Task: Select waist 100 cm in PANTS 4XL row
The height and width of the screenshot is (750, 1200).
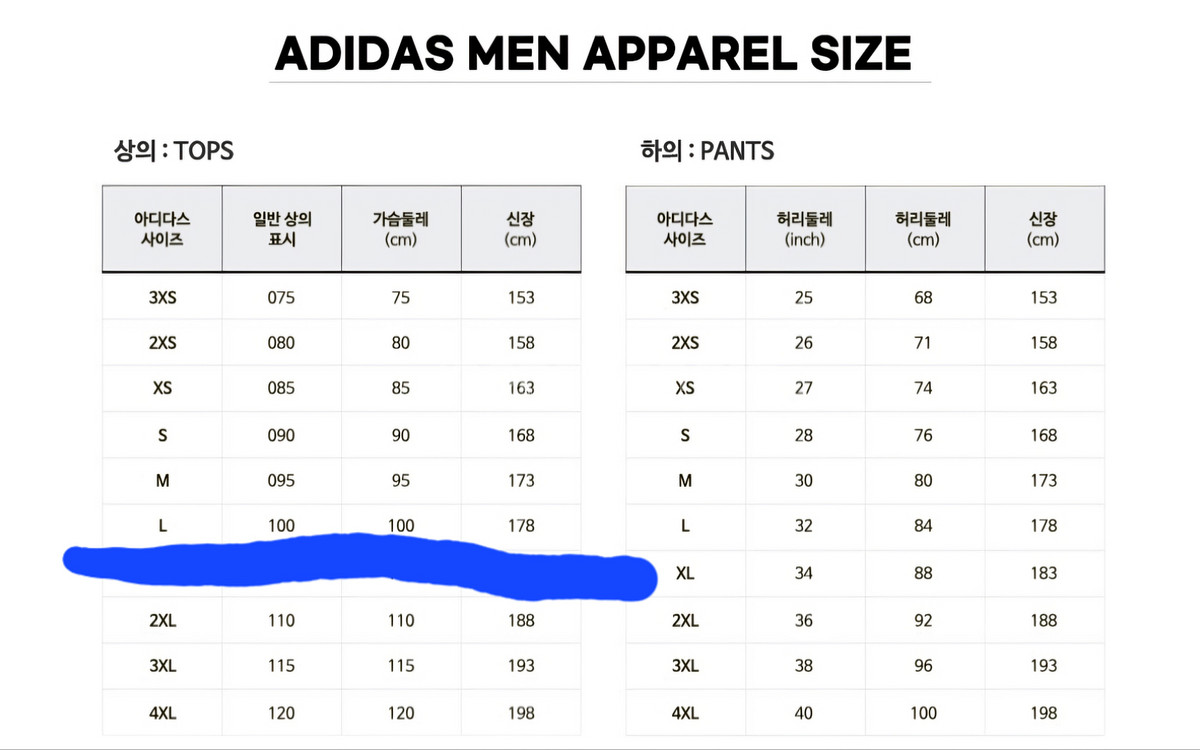Action: (x=923, y=713)
